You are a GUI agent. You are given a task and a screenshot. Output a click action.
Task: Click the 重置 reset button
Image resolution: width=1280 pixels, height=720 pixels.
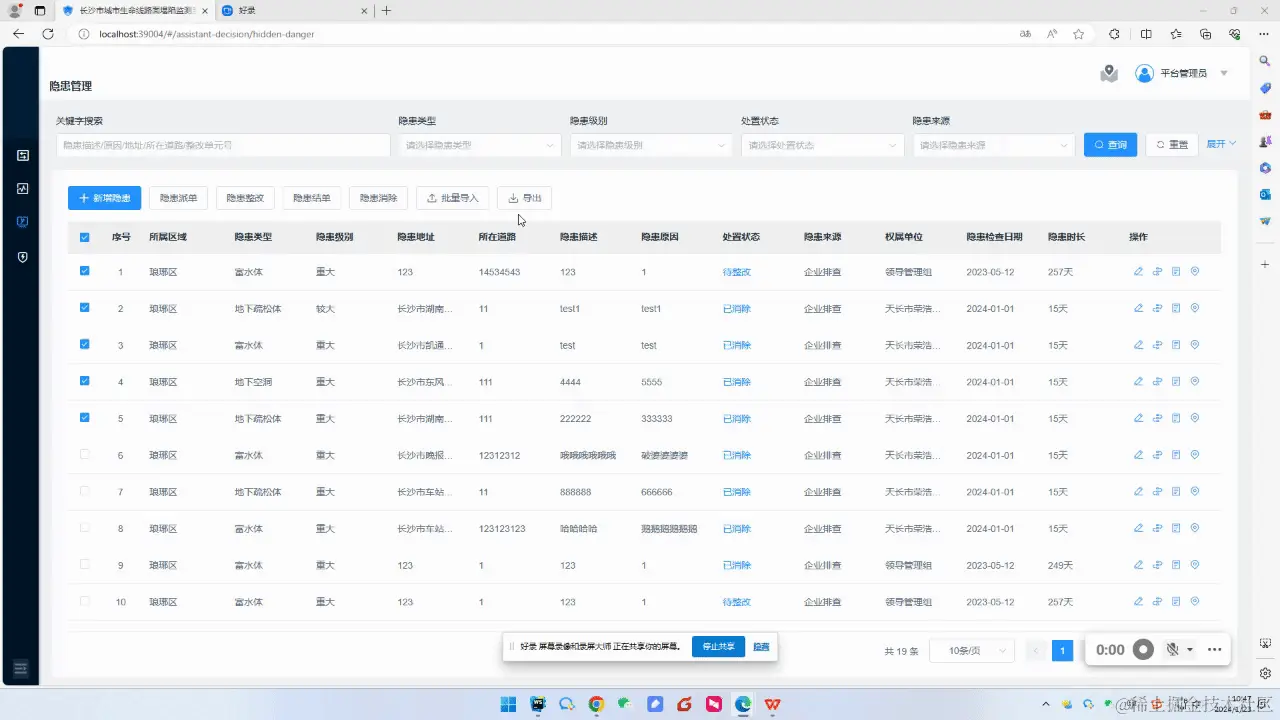(1172, 145)
